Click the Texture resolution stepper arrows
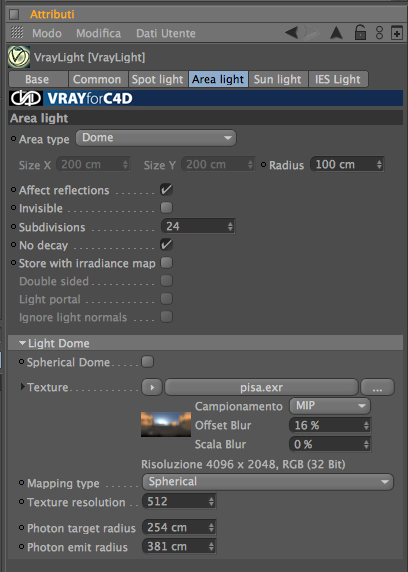This screenshot has width=408, height=572. (211, 502)
